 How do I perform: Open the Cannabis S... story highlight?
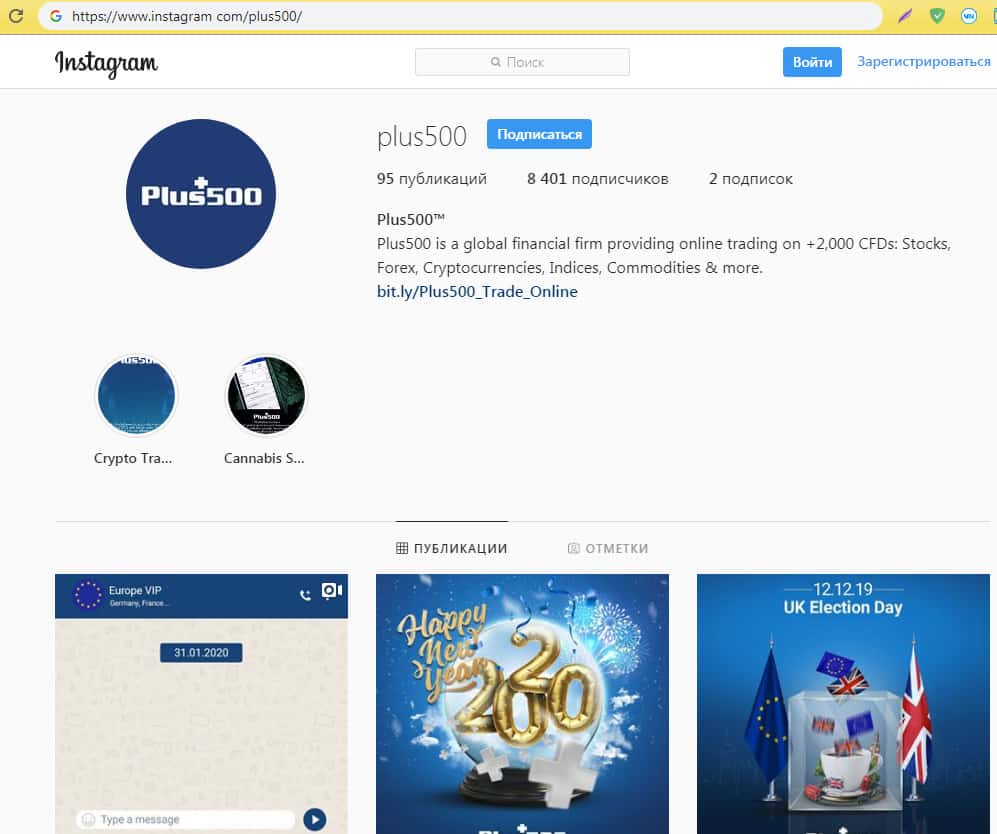click(x=266, y=395)
